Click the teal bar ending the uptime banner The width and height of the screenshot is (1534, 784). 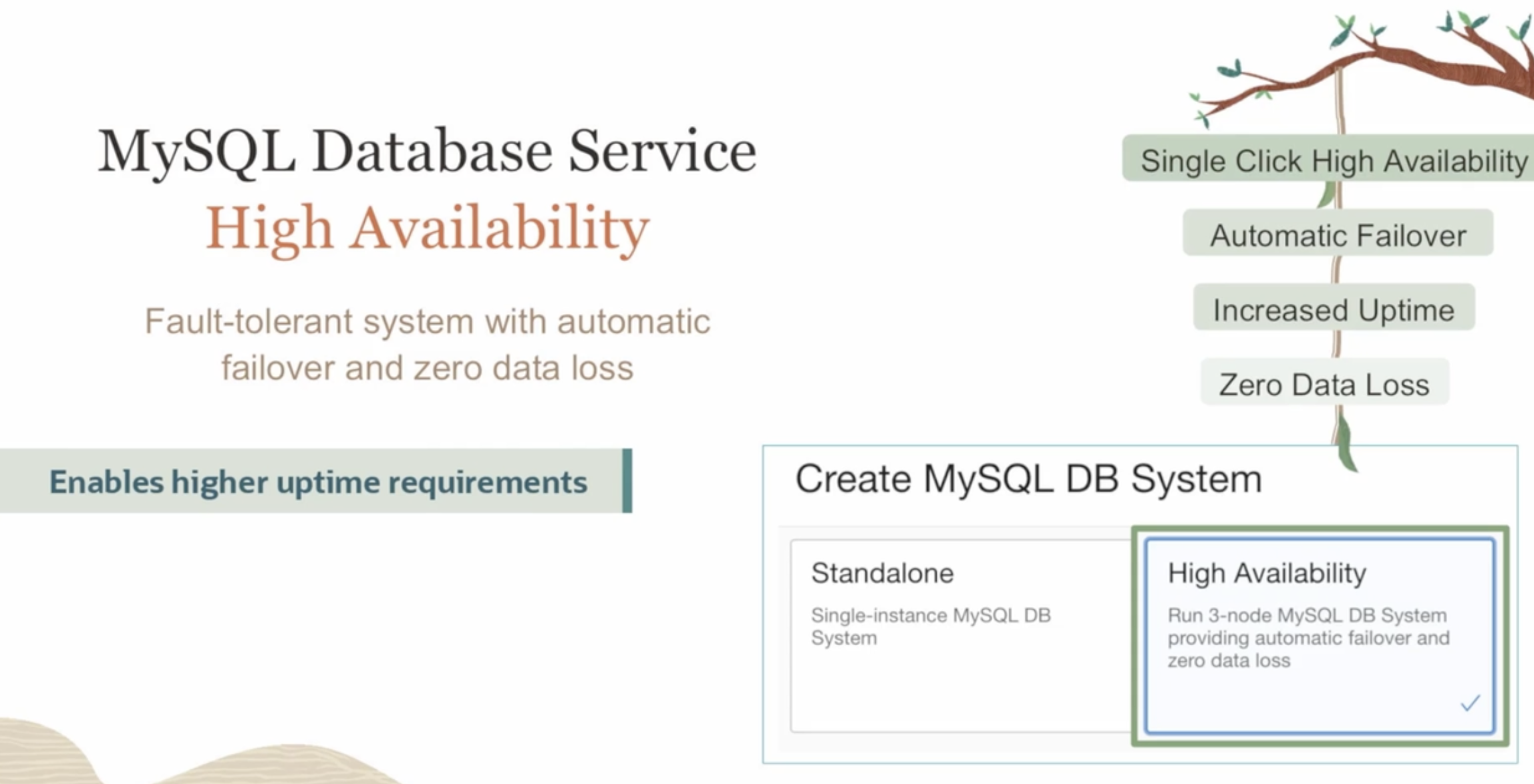627,481
